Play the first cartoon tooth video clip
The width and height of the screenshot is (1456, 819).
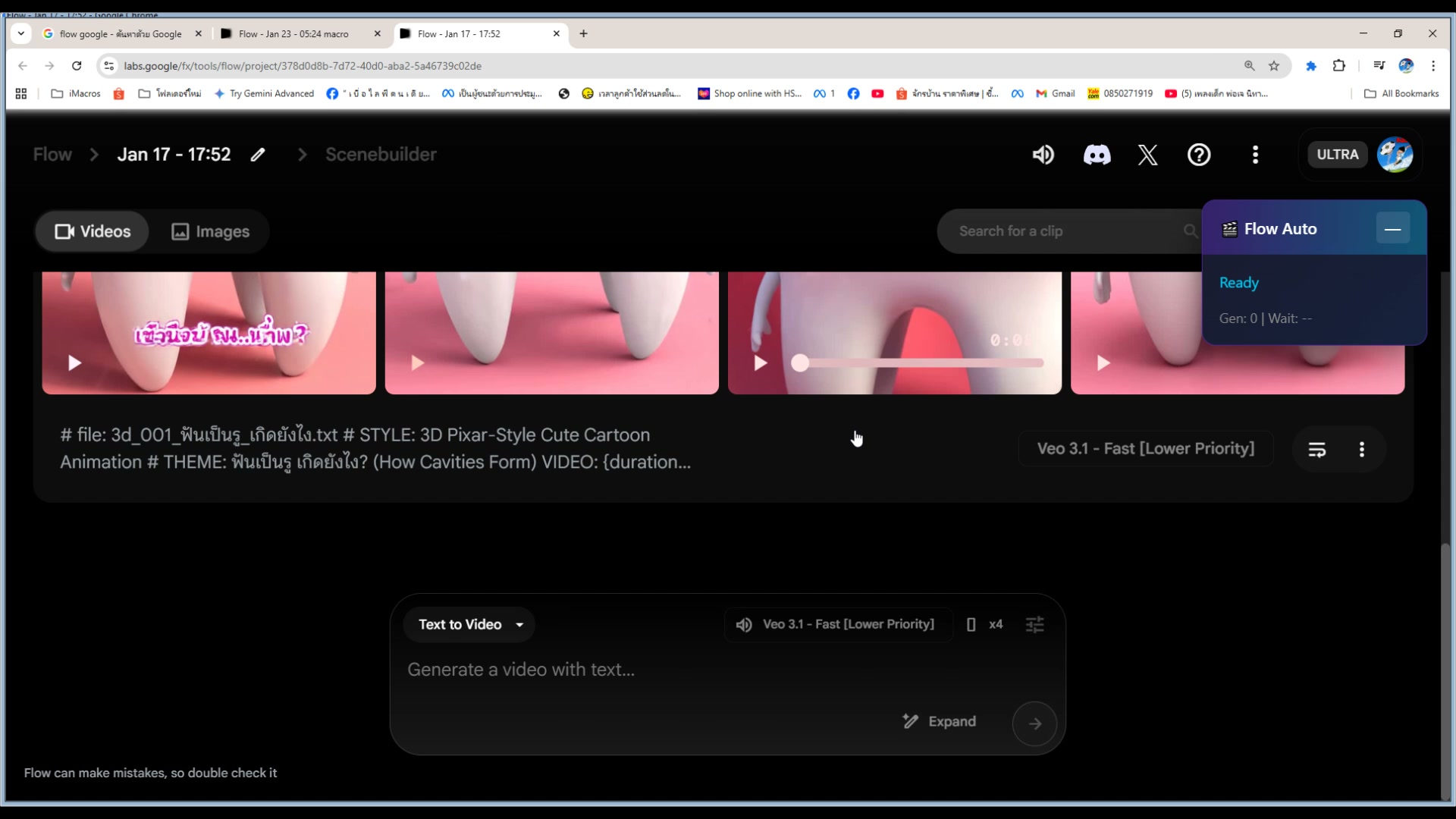click(x=74, y=363)
